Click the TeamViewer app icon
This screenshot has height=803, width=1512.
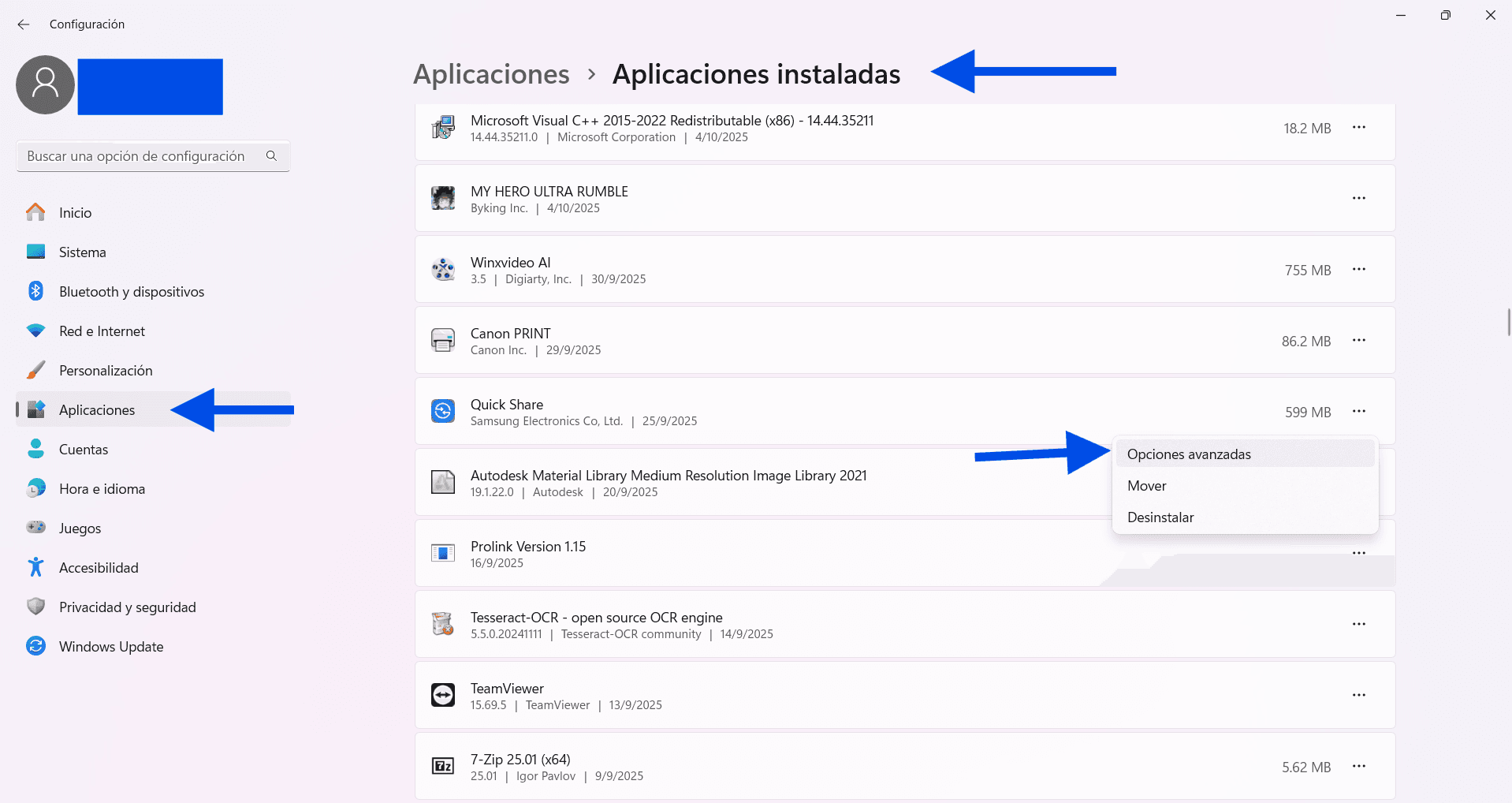click(x=443, y=695)
